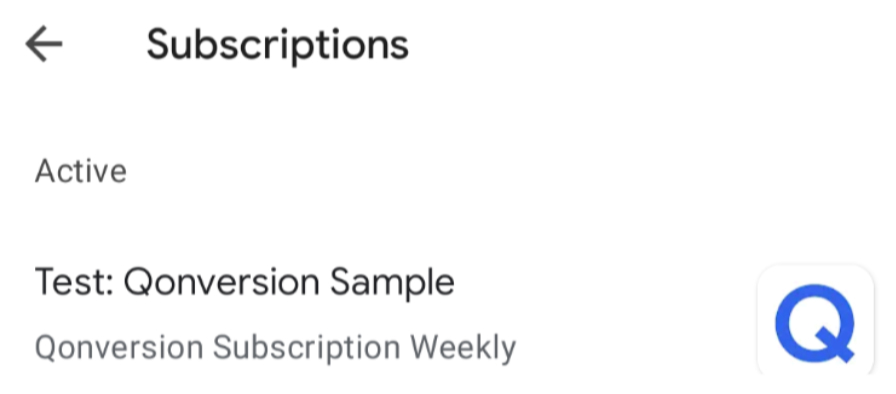The height and width of the screenshot is (394, 896).
Task: Tap the Active label above subscription list
Action: point(81,171)
